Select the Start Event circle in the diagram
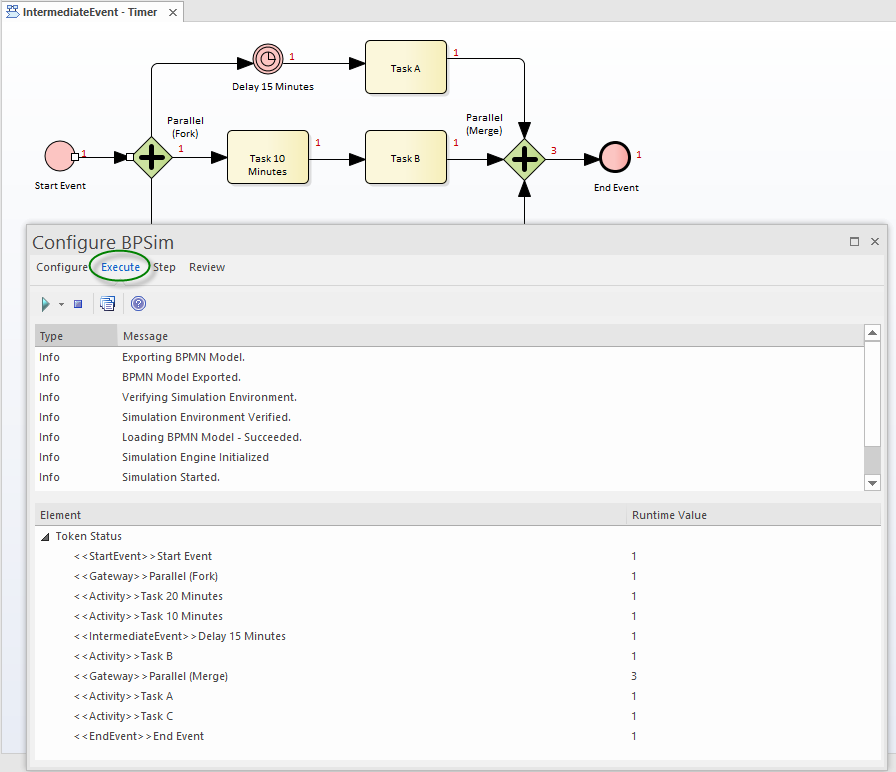The width and height of the screenshot is (896, 772). 59,157
